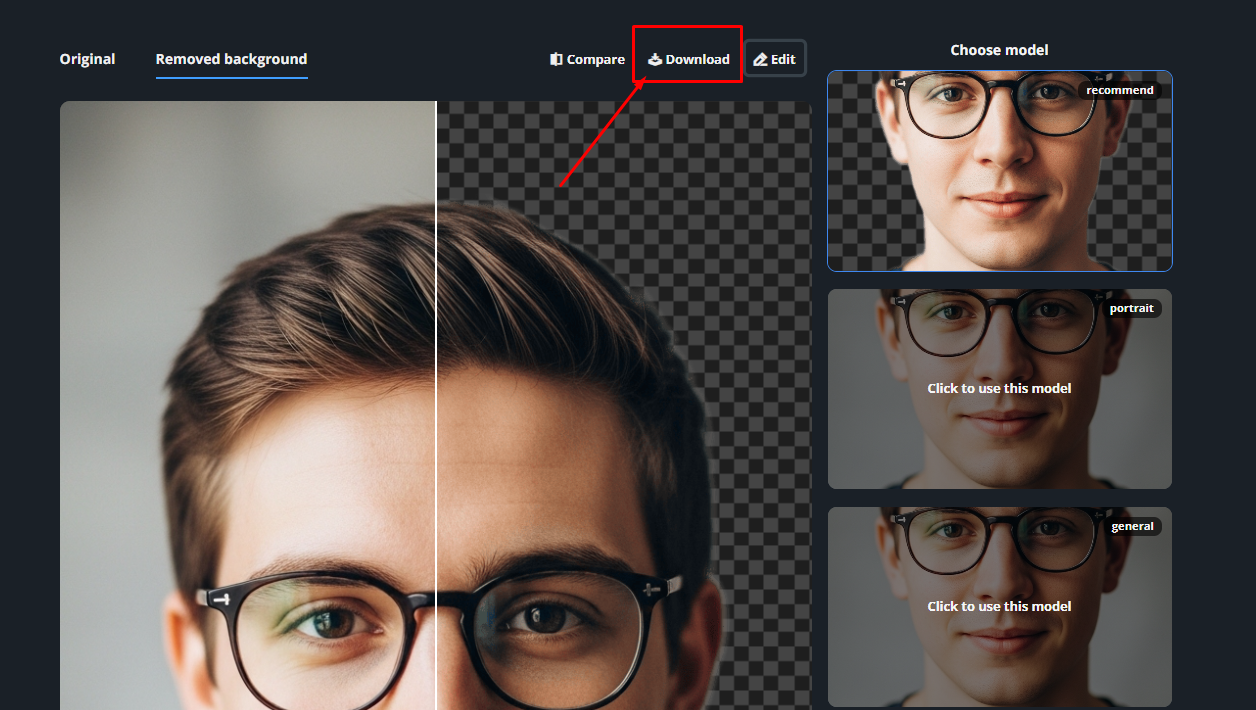Select the Removed background tab

click(231, 59)
